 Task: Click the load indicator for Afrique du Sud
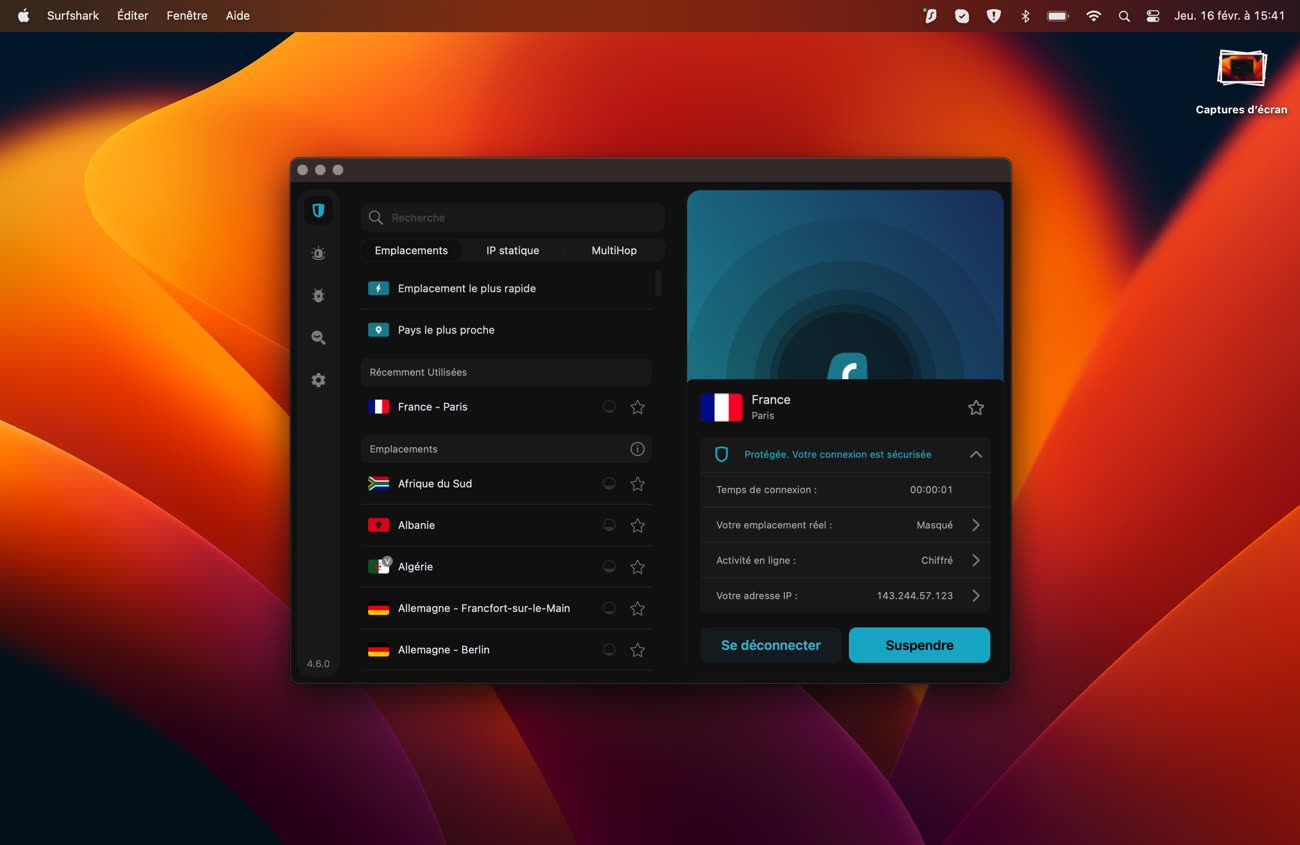pos(609,484)
